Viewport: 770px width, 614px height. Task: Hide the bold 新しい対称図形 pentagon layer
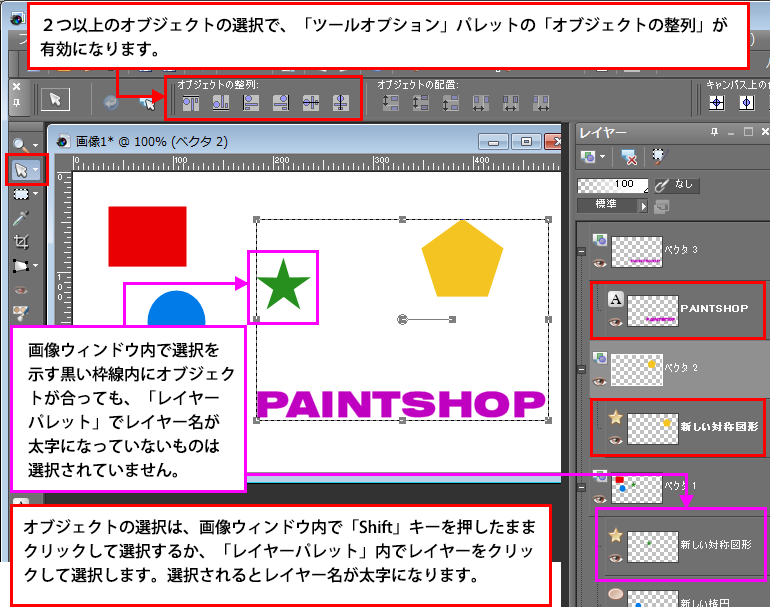615,440
